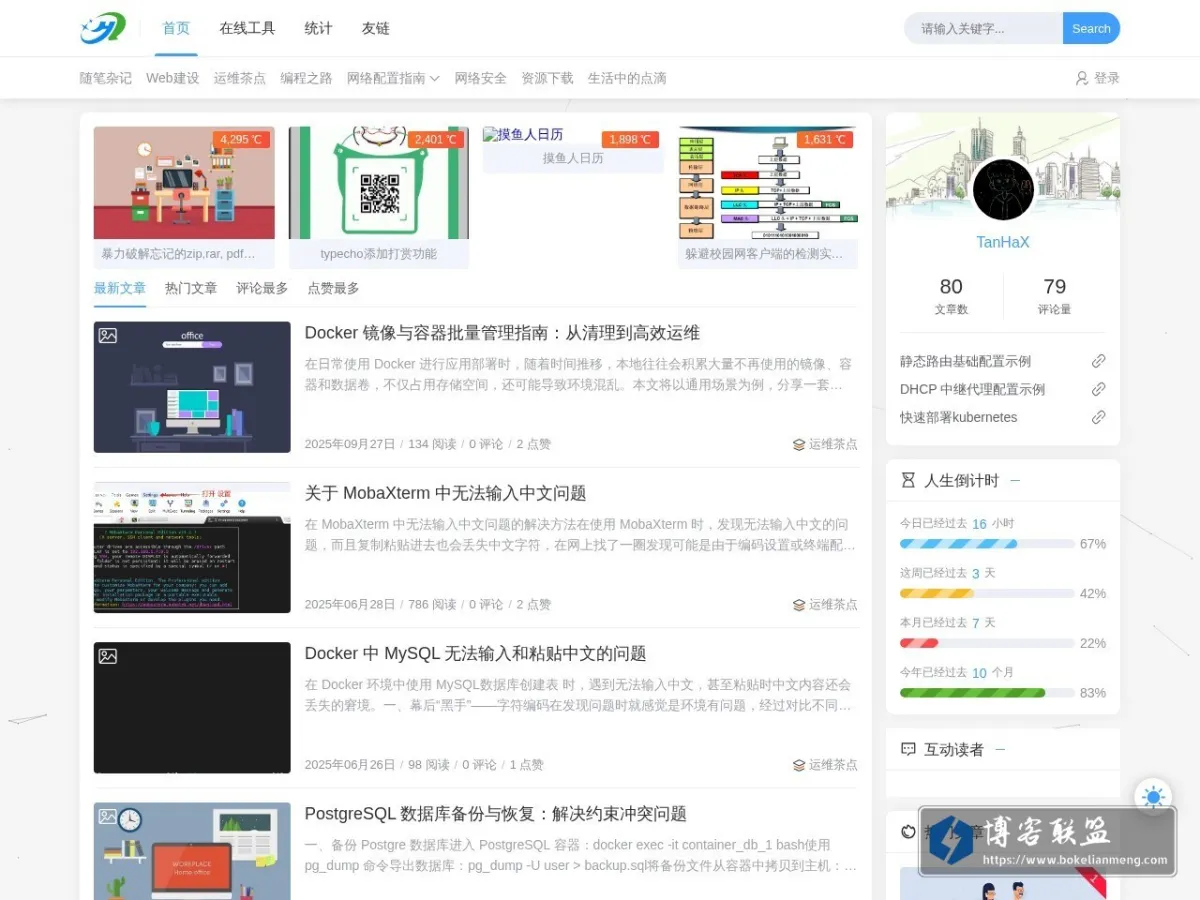Viewport: 1200px width, 900px height.
Task: Collapse the 互动读者 widget
Action: [1000, 749]
